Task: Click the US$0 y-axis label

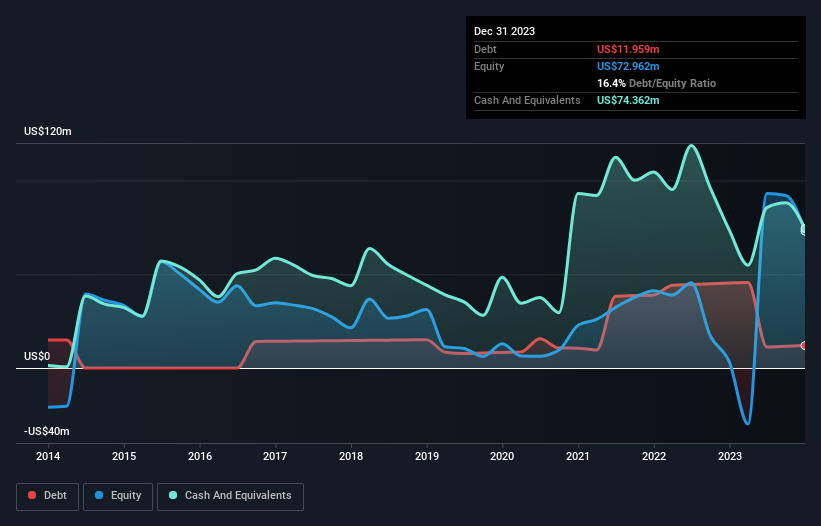Action: point(37,356)
